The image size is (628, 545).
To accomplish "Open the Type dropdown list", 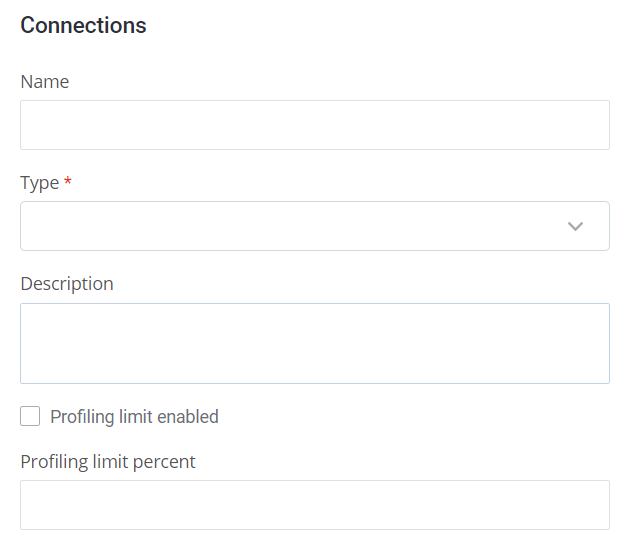I will click(314, 226).
